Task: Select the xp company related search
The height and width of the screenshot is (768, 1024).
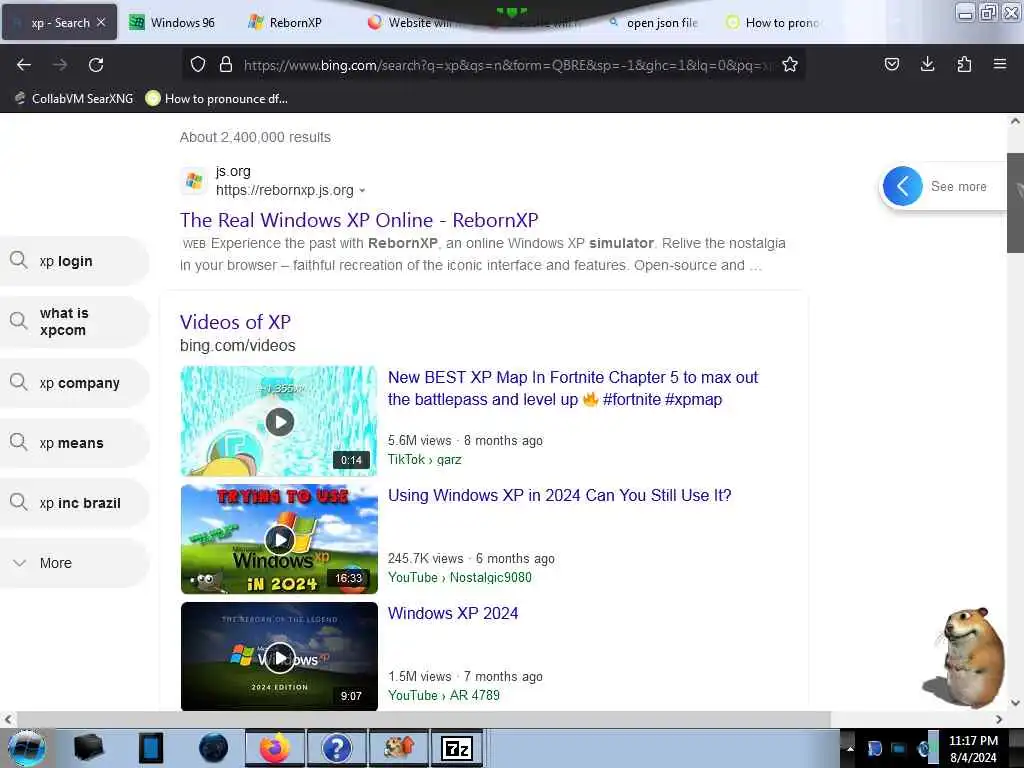Action: [x=74, y=383]
